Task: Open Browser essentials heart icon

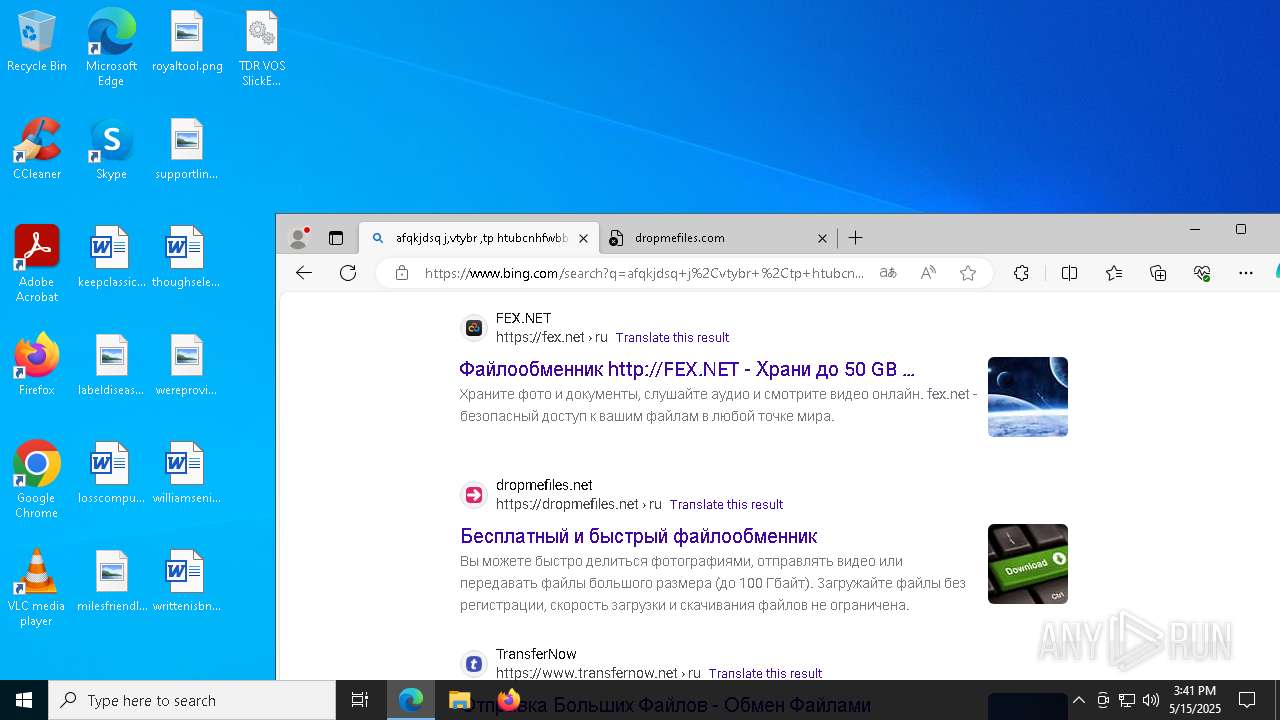Action: point(1202,273)
